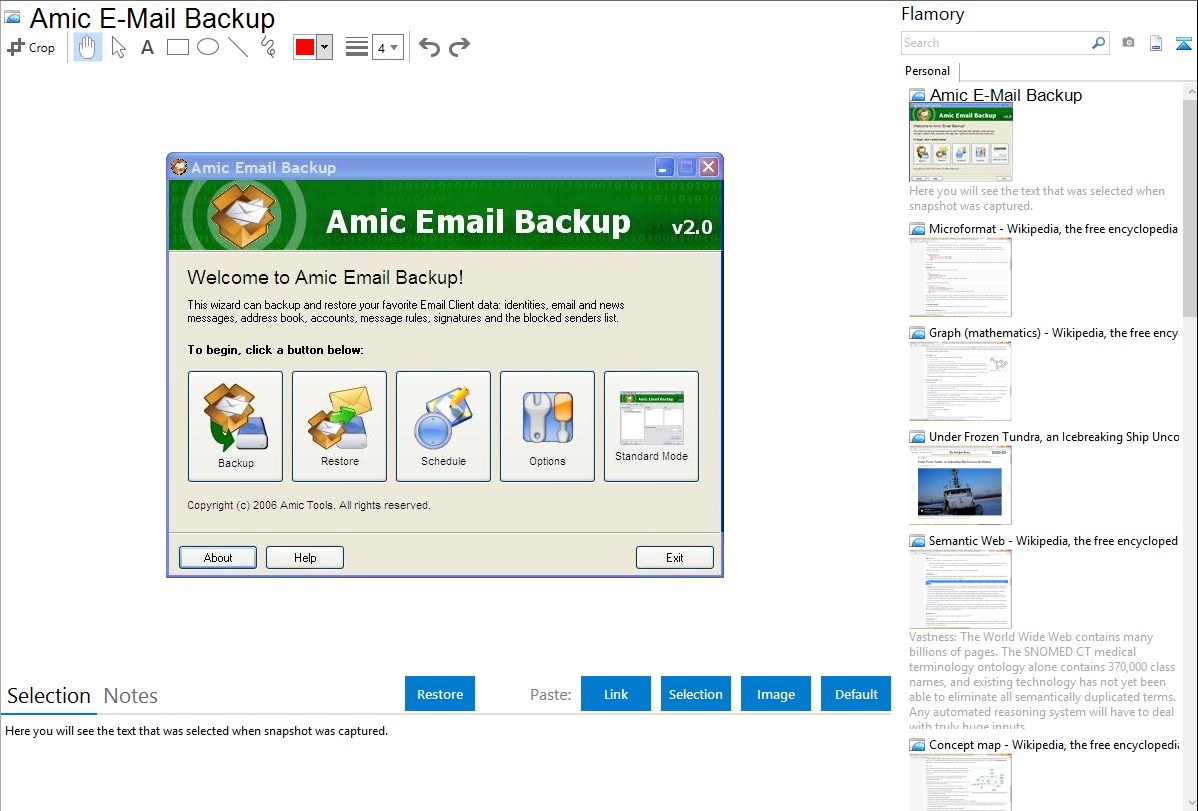
Task: Click the Restore icon in Amic window
Action: [339, 427]
